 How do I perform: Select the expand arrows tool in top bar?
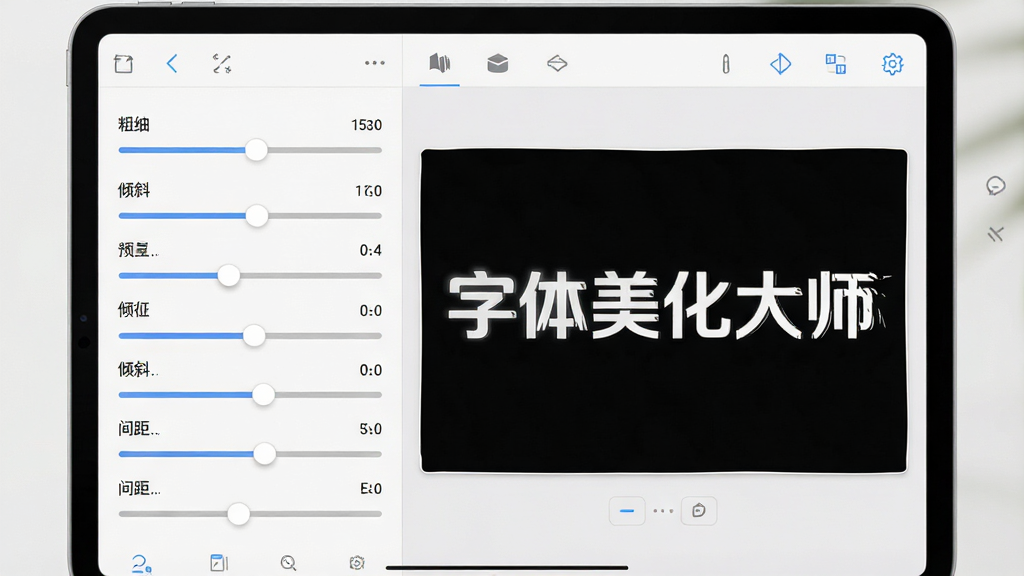(222, 63)
